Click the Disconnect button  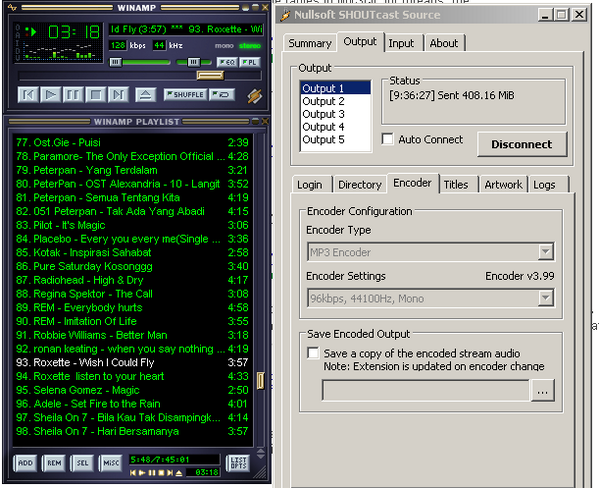[x=522, y=144]
